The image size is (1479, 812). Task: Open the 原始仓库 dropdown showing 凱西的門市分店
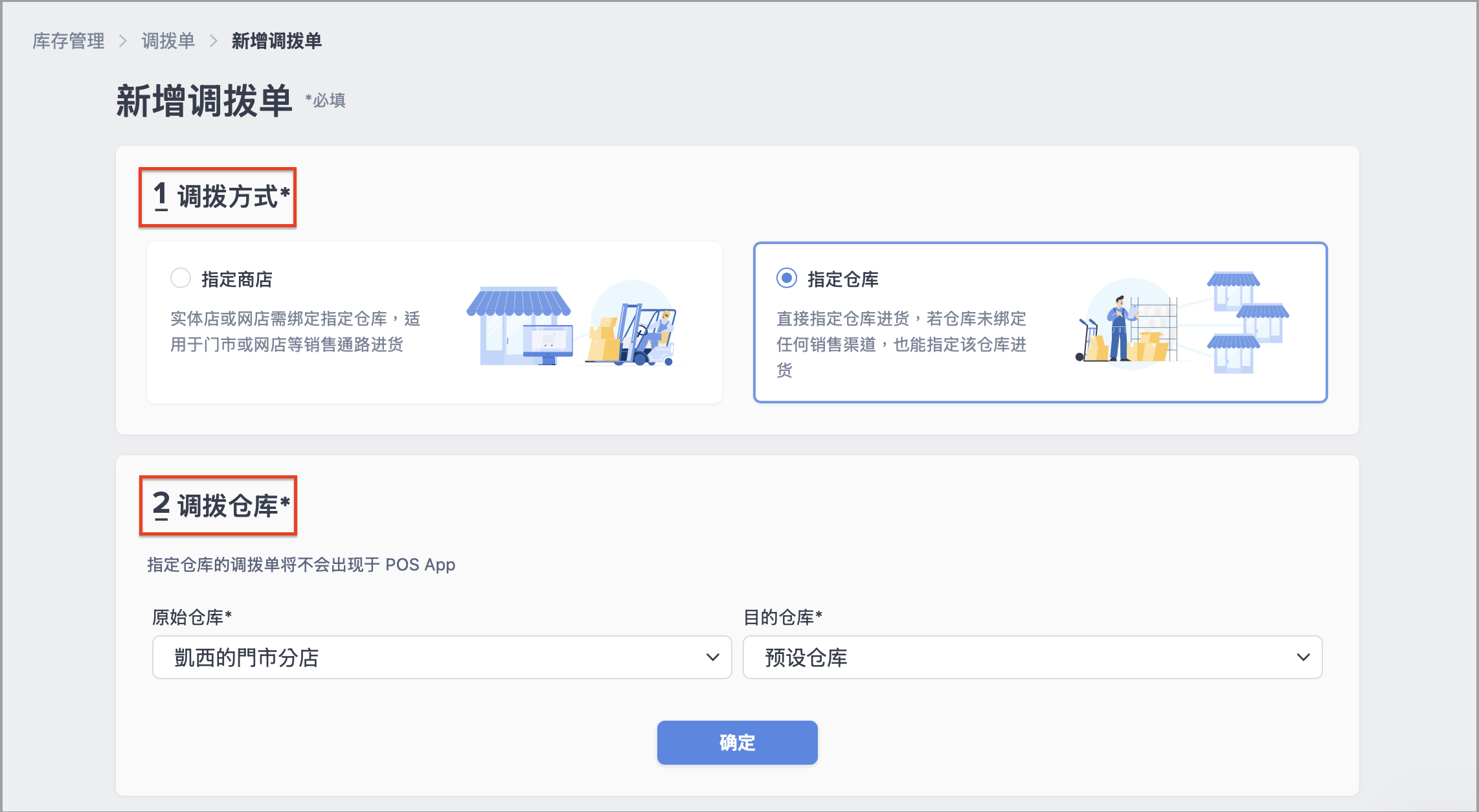coord(442,657)
